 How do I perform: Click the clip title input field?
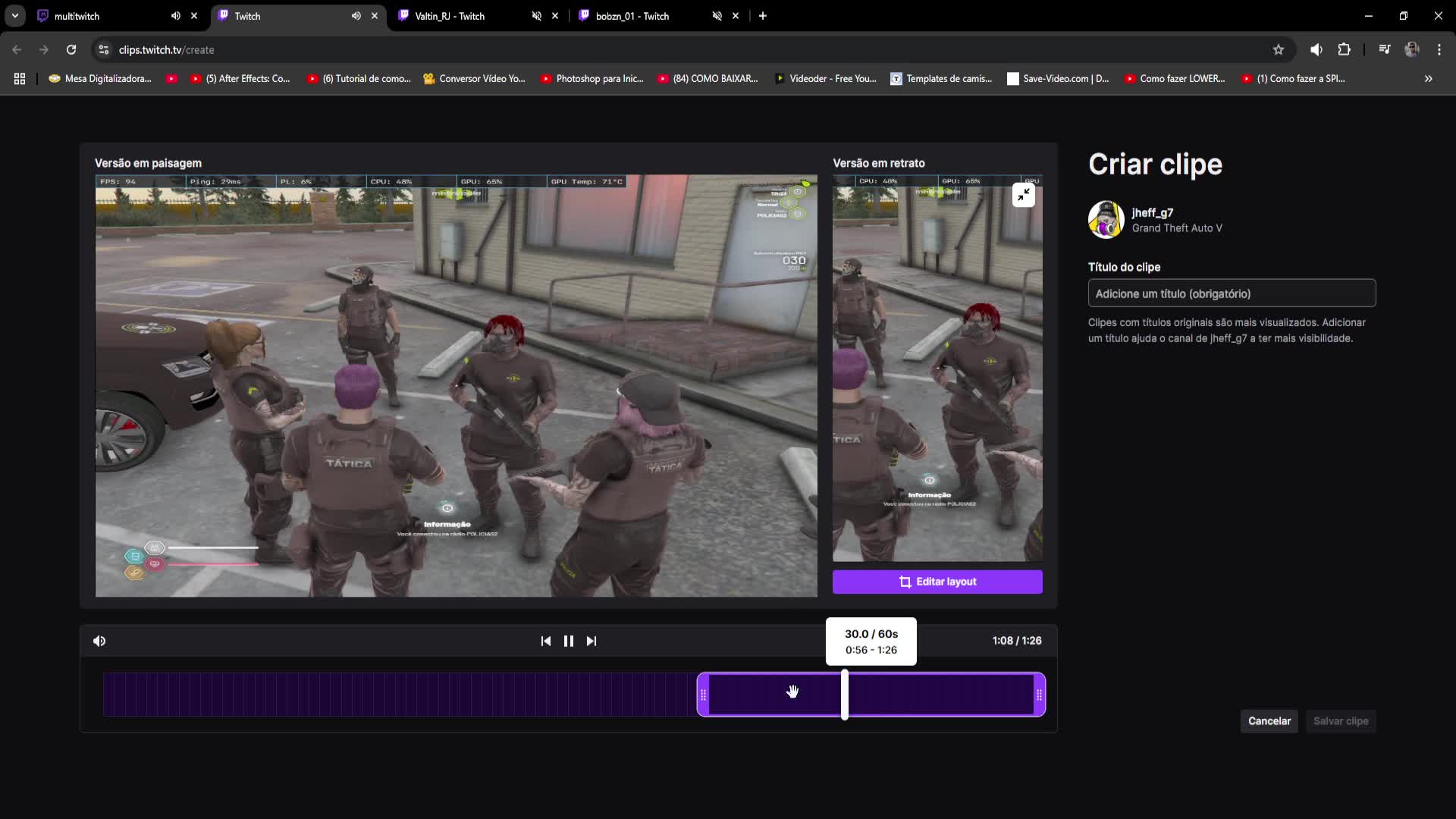coord(1232,293)
